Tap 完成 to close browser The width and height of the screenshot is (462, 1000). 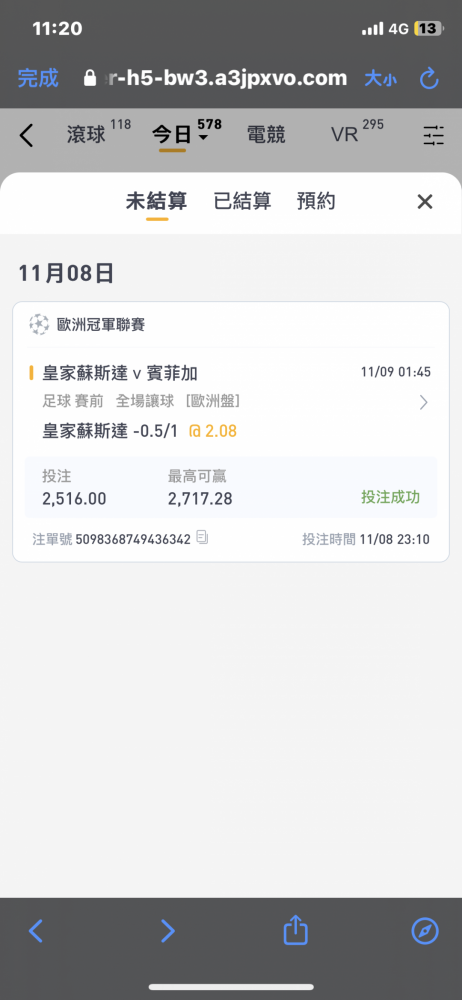38,78
